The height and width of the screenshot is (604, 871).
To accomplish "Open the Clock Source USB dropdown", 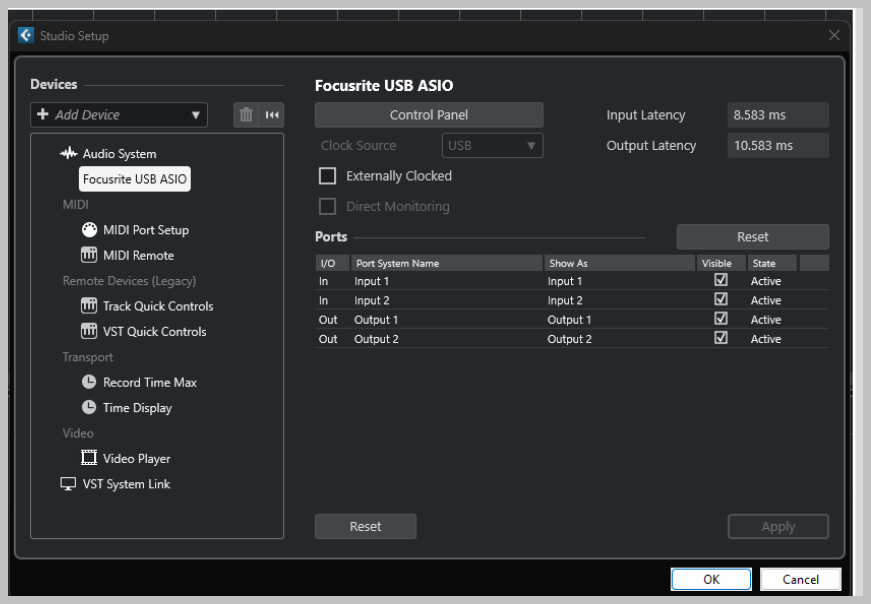I will point(492,146).
